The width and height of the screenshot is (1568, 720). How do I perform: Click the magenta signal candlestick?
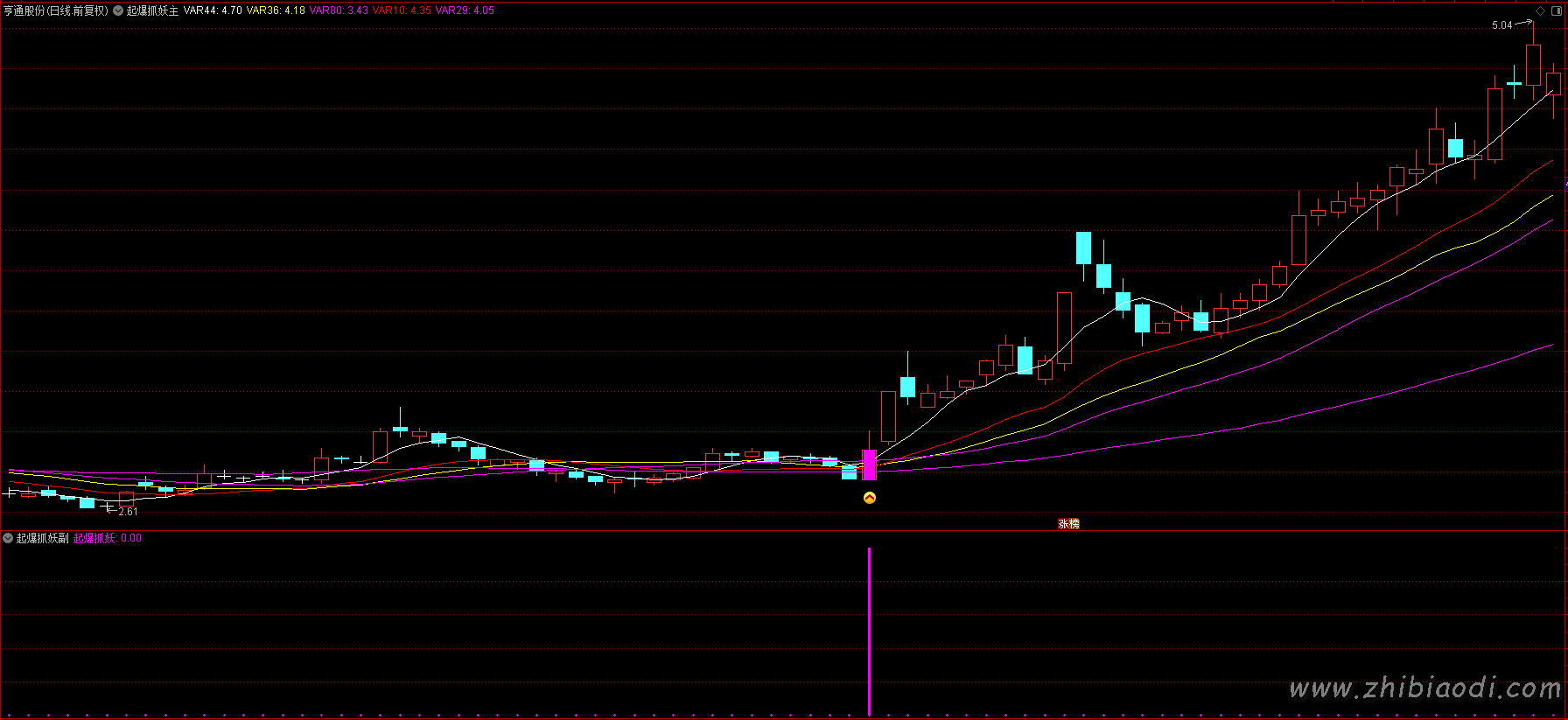pos(869,465)
